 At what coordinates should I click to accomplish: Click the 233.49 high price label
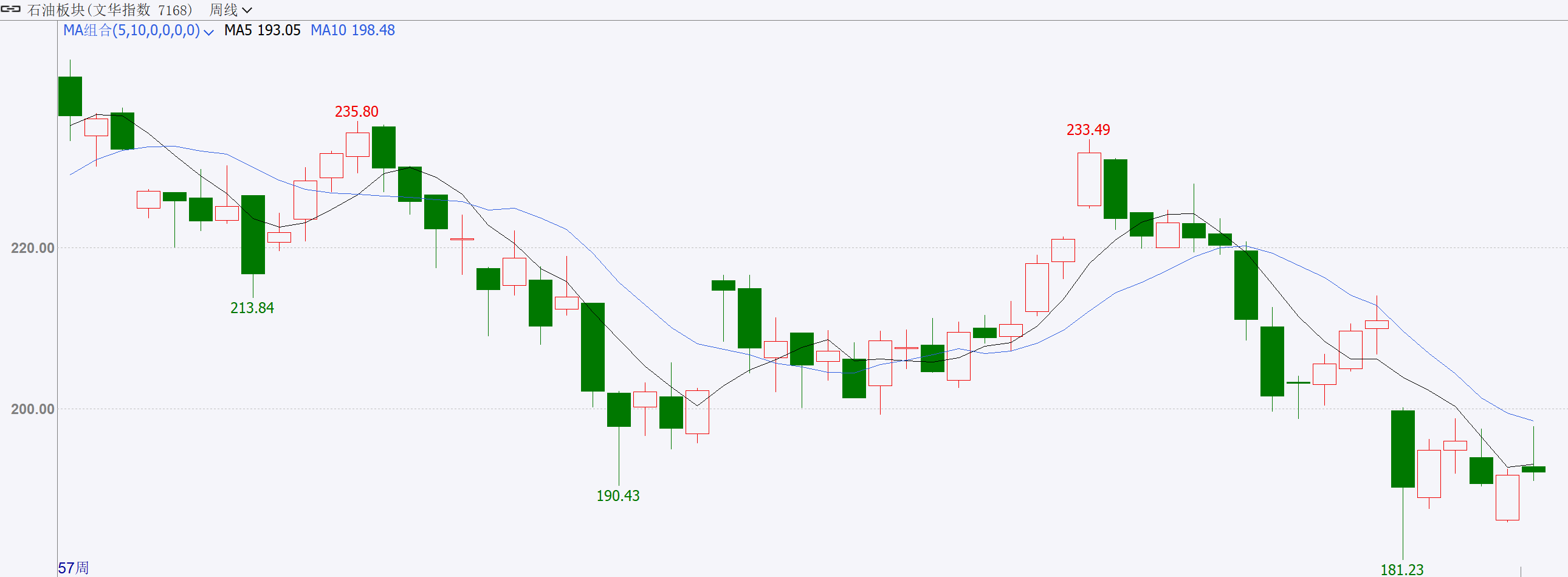[1088, 130]
